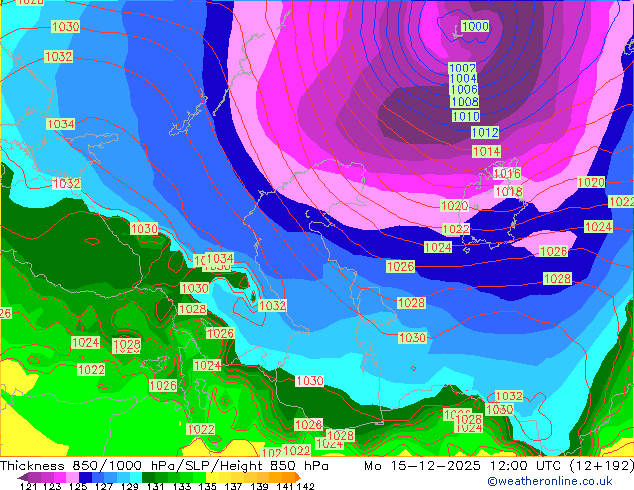The height and width of the screenshot is (490, 634).
Task: Select the blue 1010 isobar label
Action: pyautogui.click(x=466, y=116)
